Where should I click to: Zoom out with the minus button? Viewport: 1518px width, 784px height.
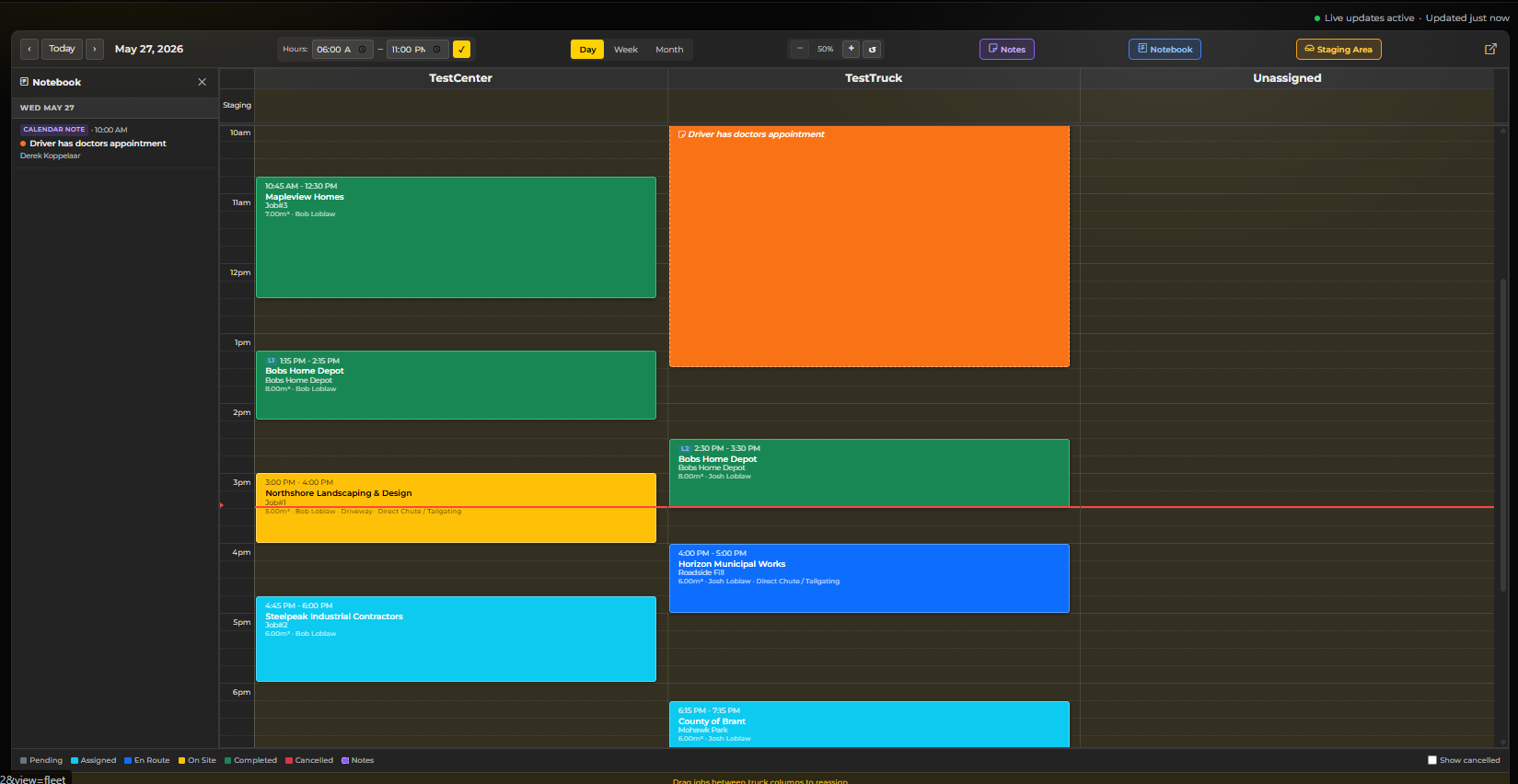pos(800,49)
